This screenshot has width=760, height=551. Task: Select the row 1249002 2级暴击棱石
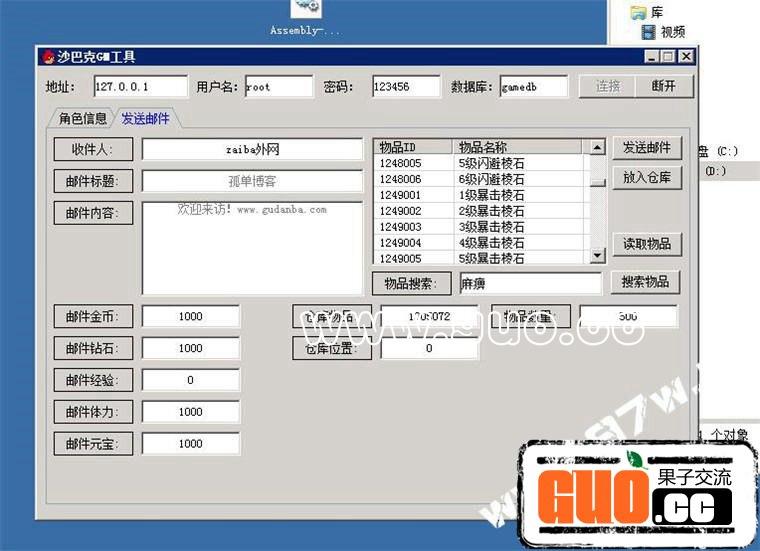pyautogui.click(x=482, y=211)
